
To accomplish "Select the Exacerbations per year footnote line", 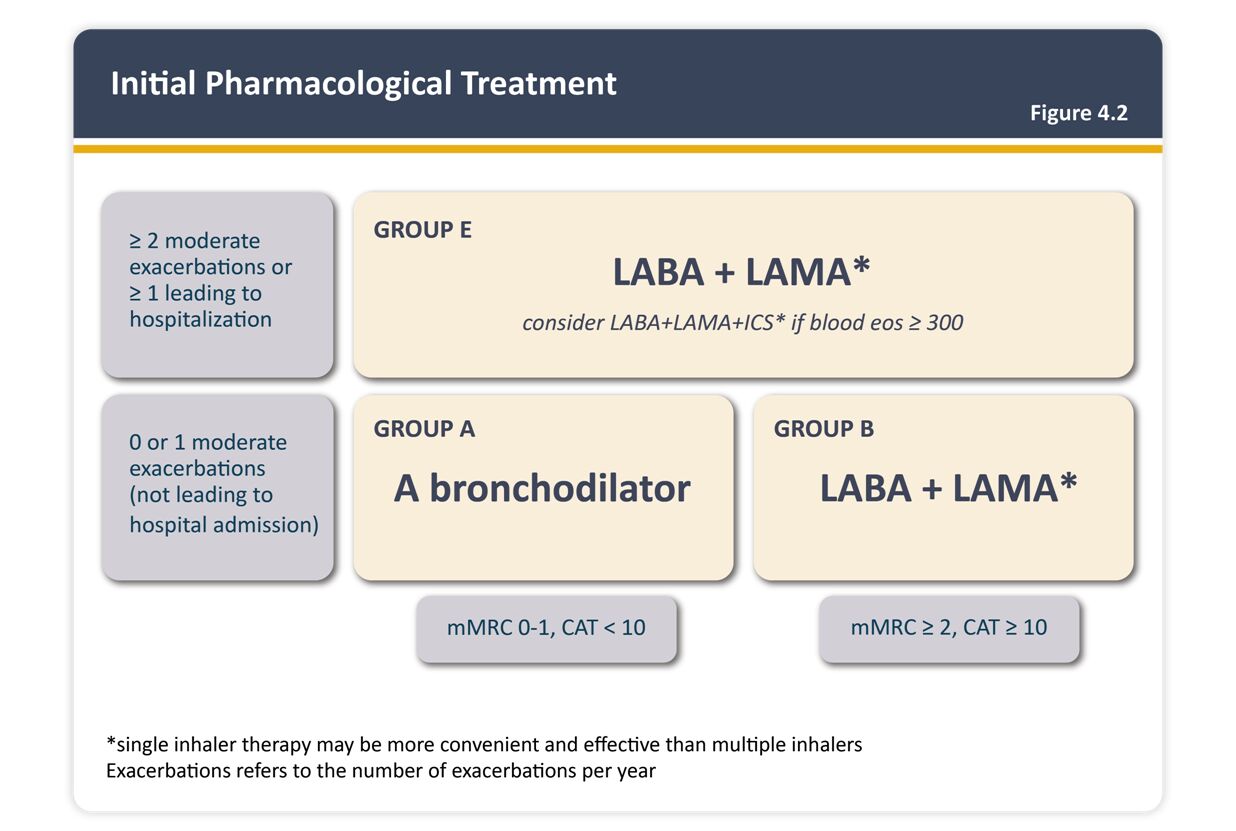I will [x=381, y=771].
